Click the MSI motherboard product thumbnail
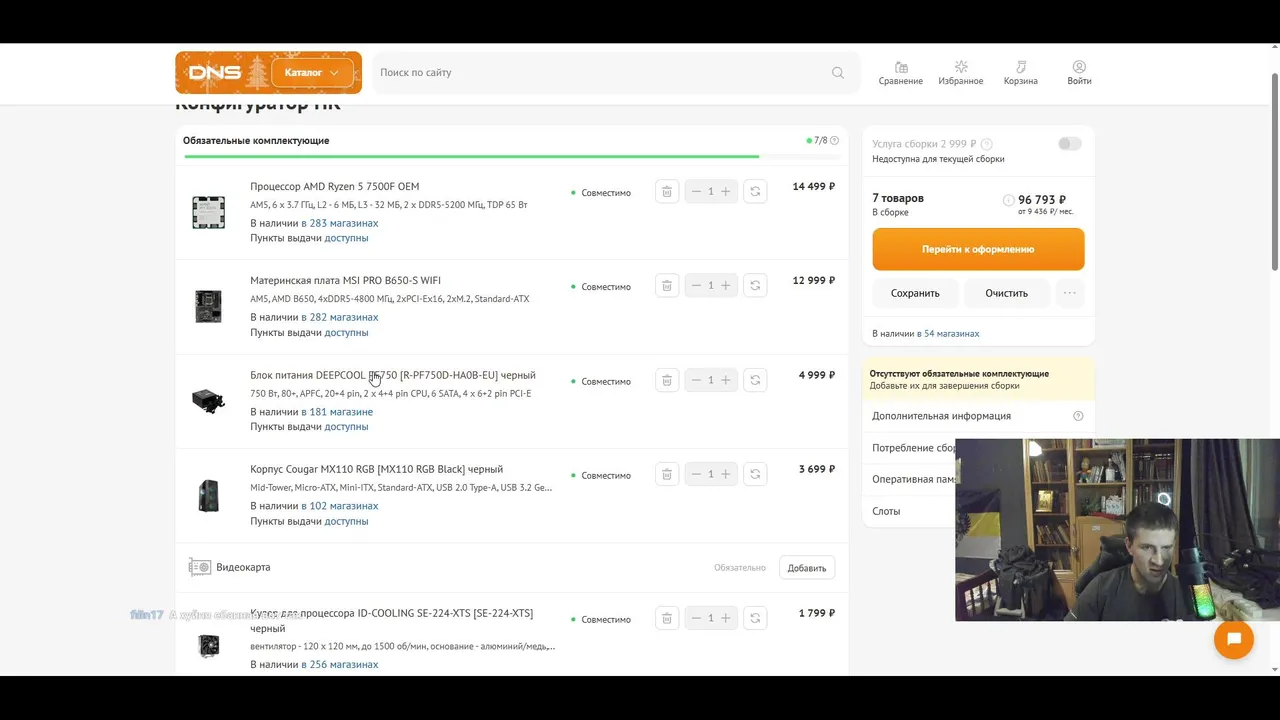 click(208, 306)
